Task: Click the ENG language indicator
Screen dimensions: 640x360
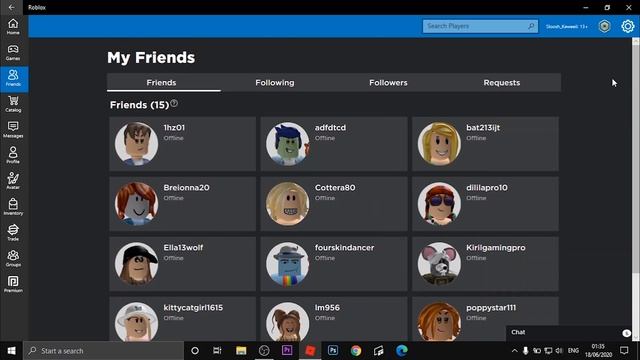Action: [573, 351]
